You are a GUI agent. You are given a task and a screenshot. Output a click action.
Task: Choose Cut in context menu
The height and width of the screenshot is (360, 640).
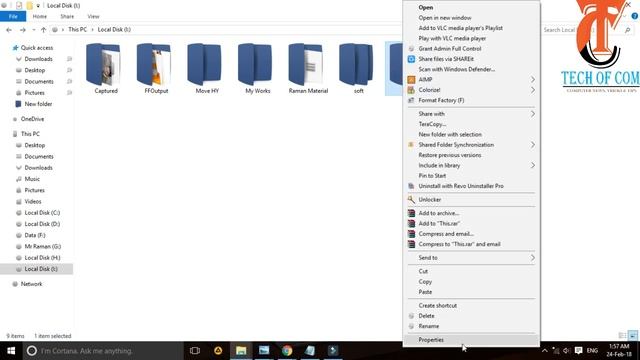click(x=471, y=271)
